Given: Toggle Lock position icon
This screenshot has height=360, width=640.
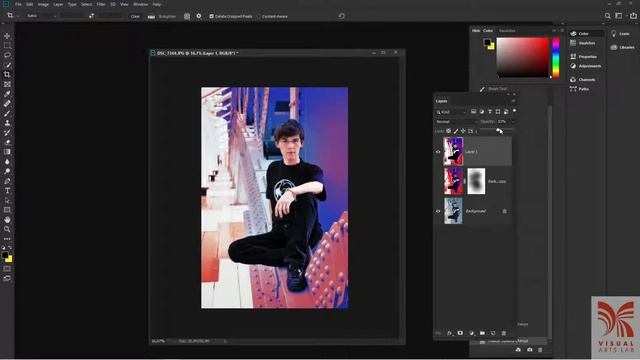Looking at the screenshot, I should click(x=463, y=131).
